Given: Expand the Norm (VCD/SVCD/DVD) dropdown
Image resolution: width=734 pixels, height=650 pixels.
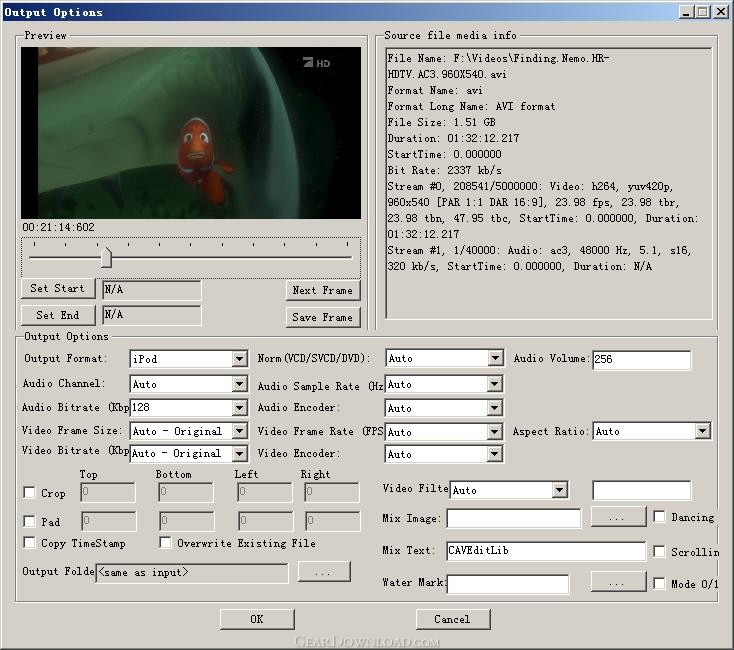Looking at the screenshot, I should coord(444,358).
